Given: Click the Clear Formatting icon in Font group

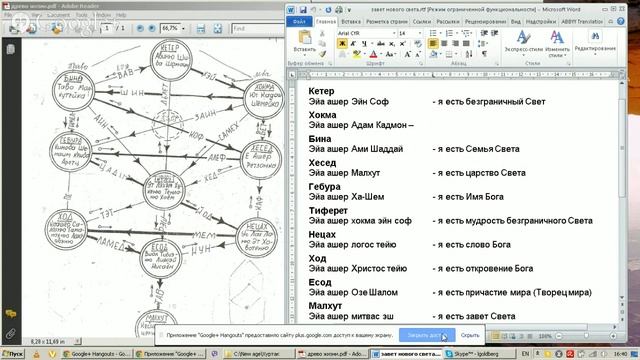Looking at the screenshot, I should pyautogui.click(x=418, y=43).
